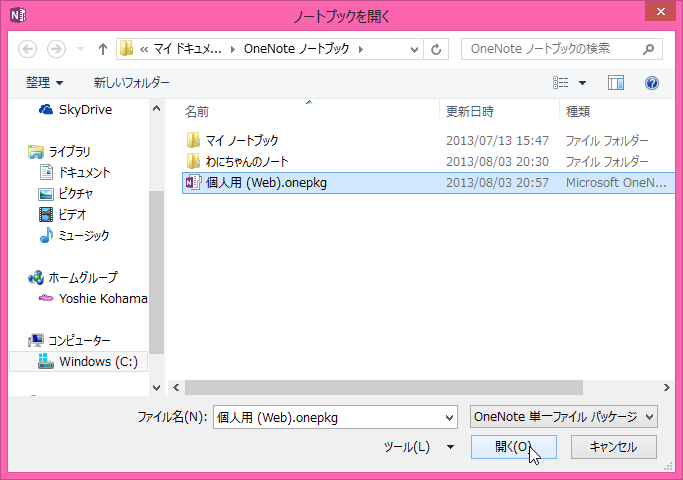Open address bar history dropdown
The image size is (683, 480).
[x=414, y=50]
